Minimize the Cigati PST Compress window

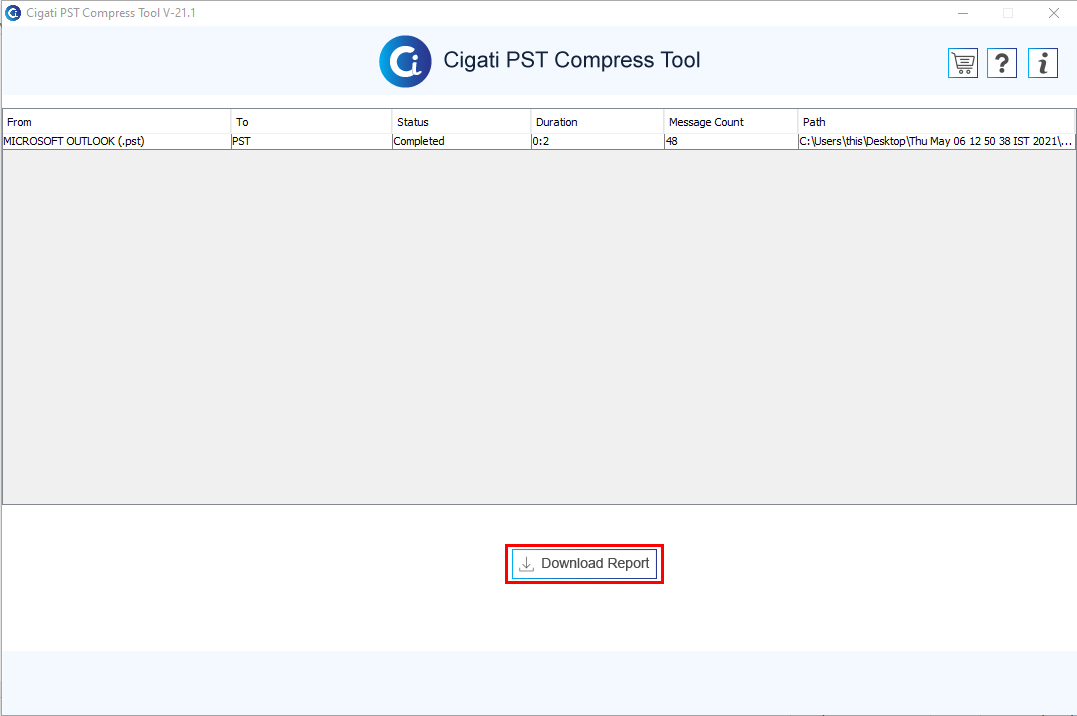click(963, 13)
